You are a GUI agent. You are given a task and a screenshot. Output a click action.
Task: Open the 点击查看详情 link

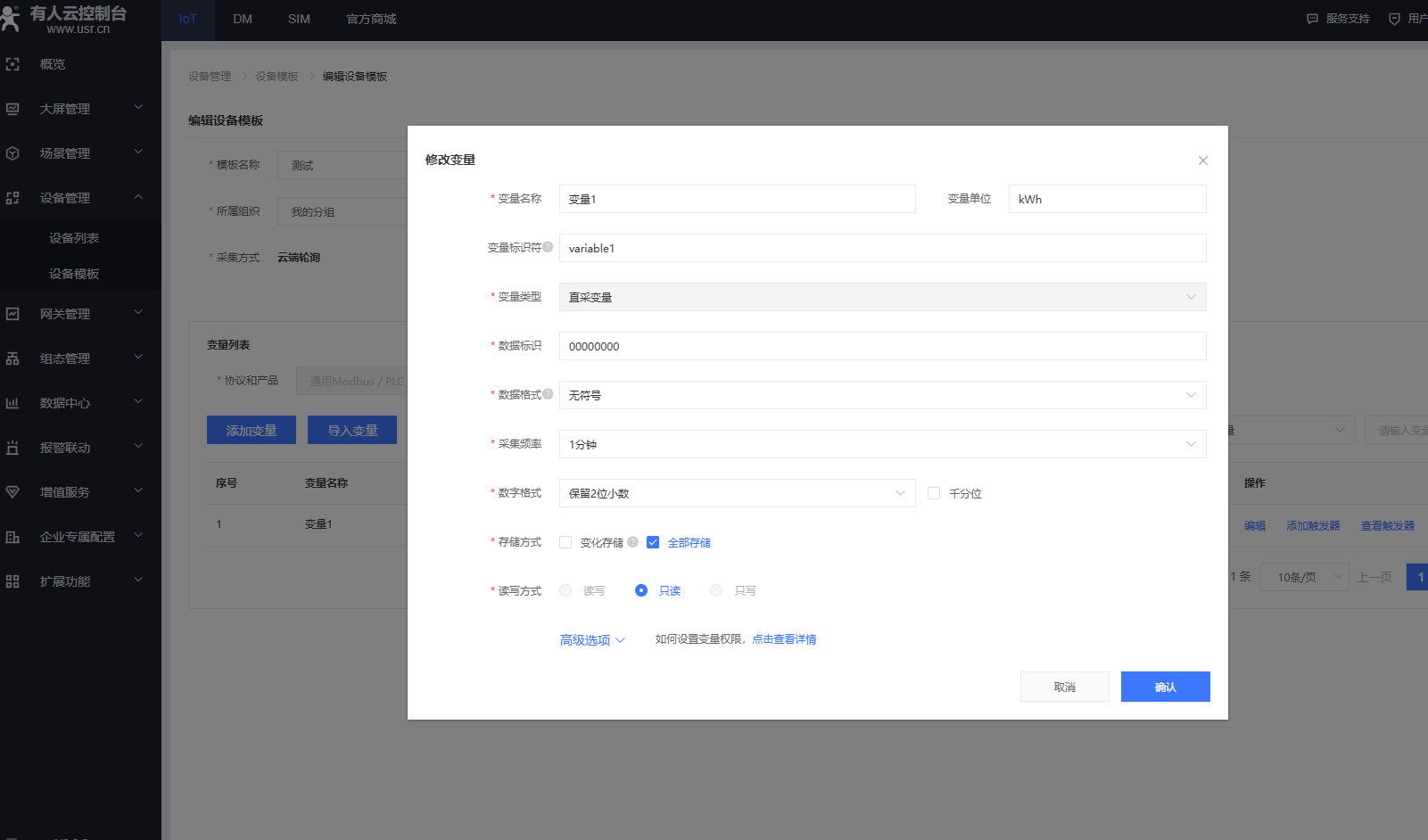pos(784,639)
